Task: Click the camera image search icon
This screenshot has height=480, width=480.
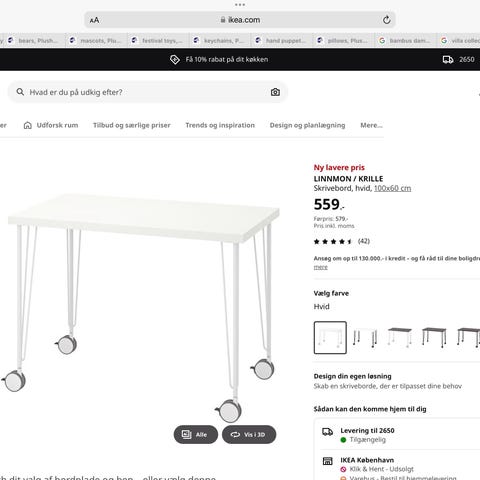Action: point(275,92)
